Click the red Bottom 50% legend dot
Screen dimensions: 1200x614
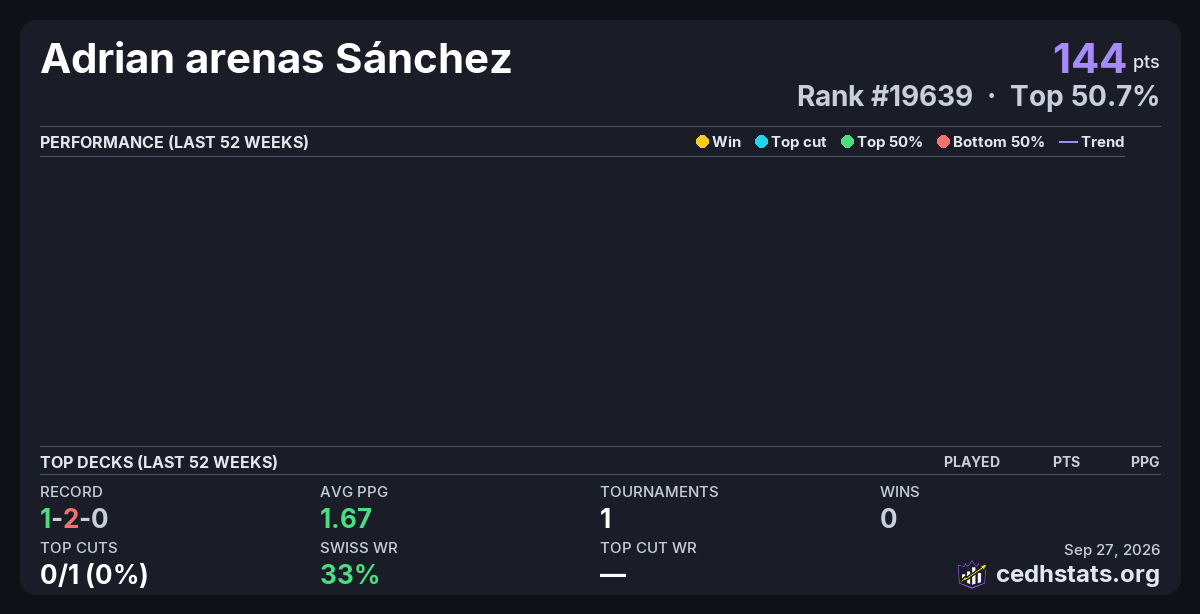943,142
